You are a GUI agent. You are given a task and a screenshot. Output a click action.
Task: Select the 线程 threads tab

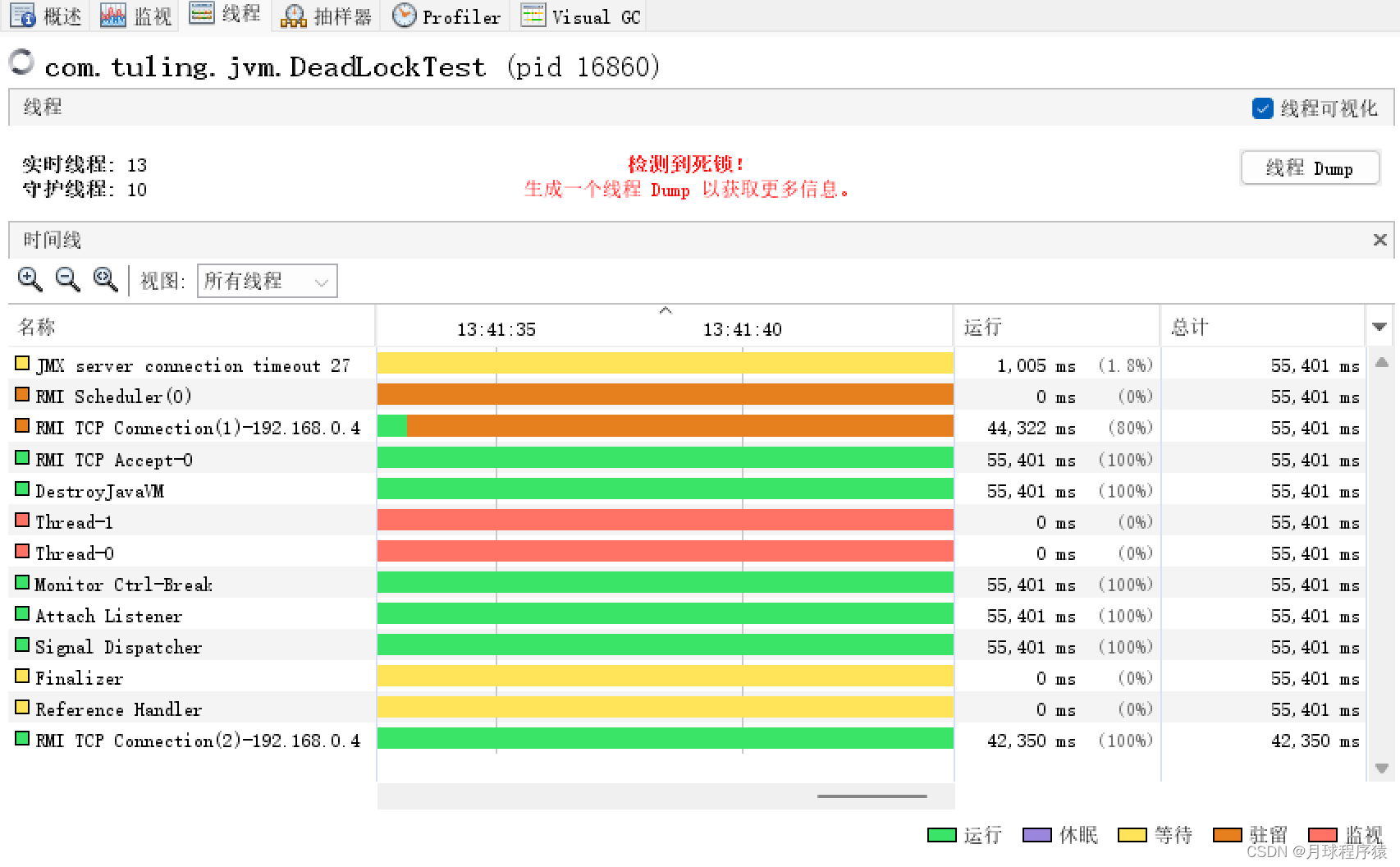[225, 14]
